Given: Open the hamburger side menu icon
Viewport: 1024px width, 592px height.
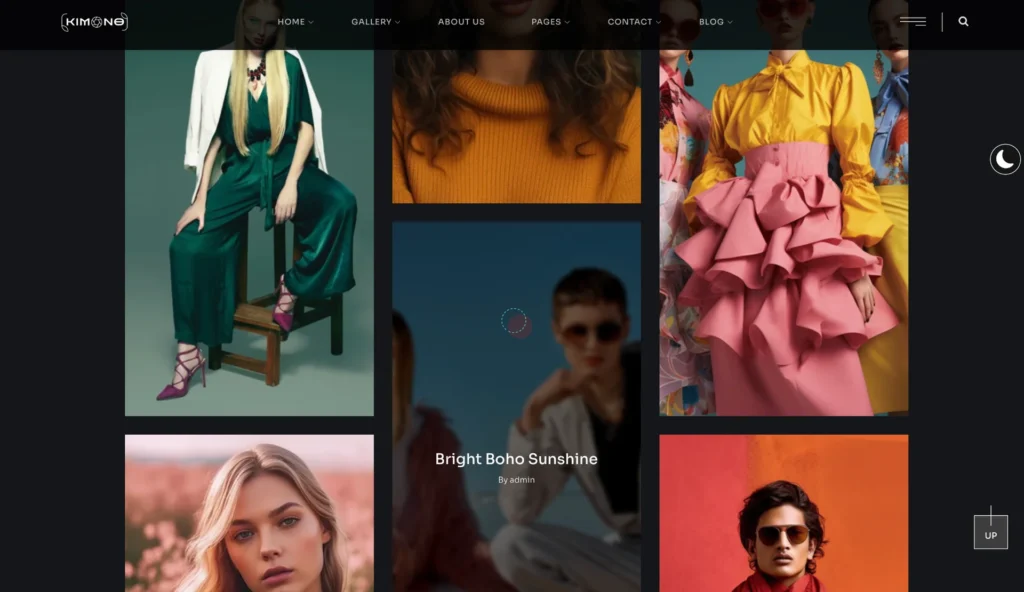Looking at the screenshot, I should click(912, 21).
